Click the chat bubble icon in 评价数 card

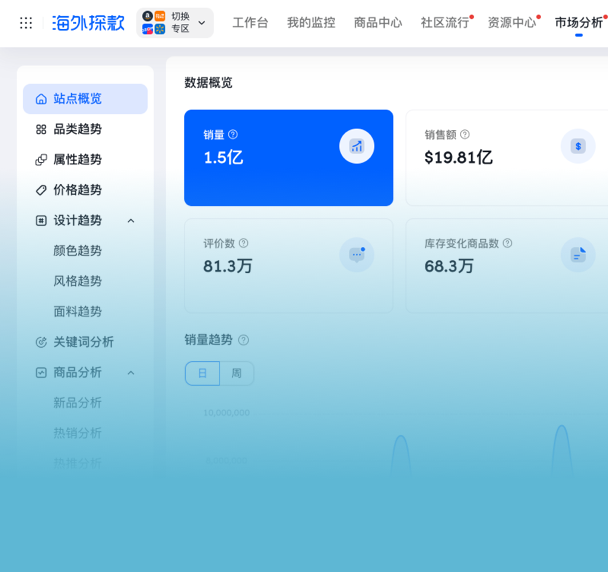pyautogui.click(x=357, y=255)
